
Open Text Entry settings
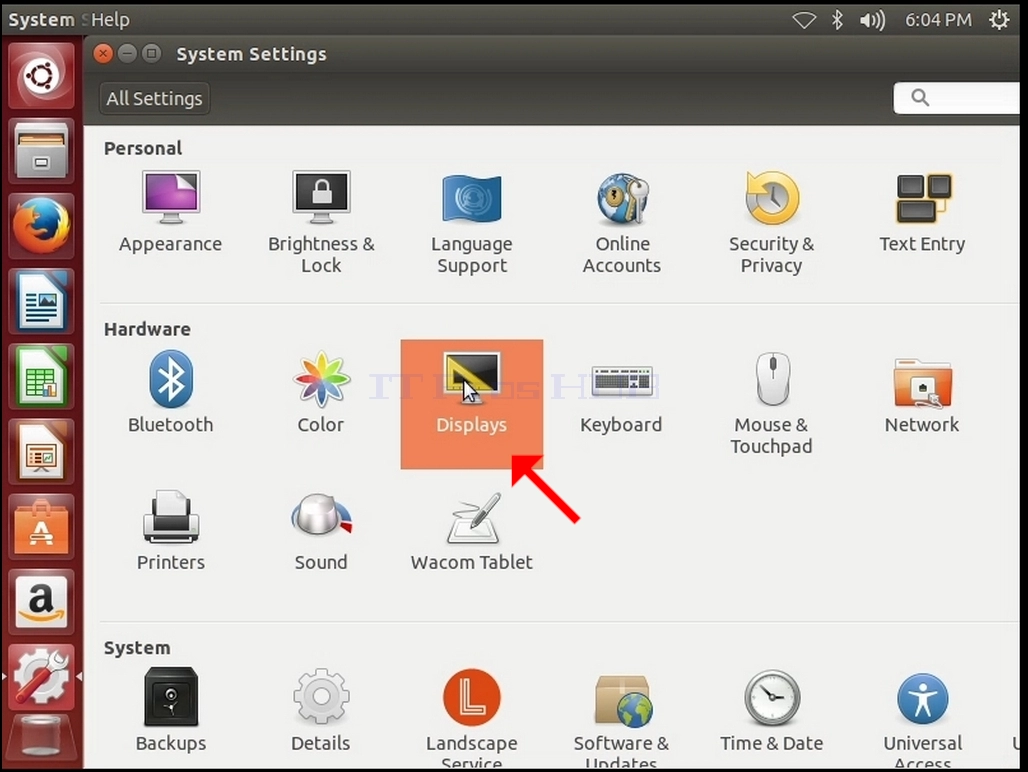922,212
